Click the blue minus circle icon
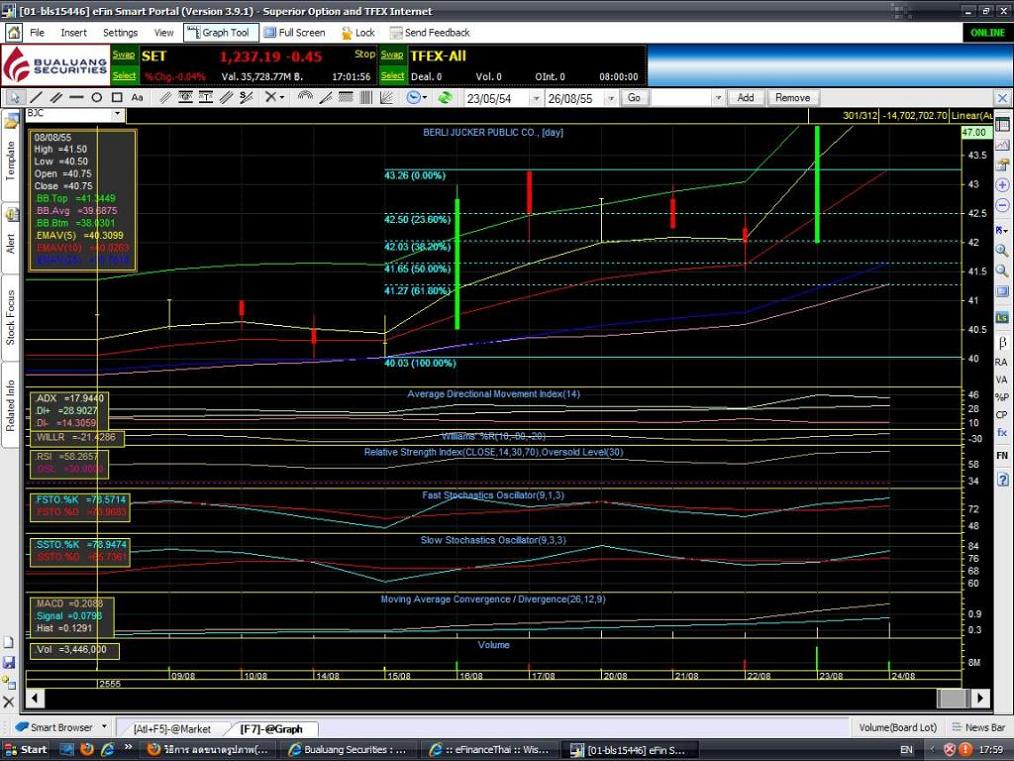Screen dimensions: 1014x761 point(1001,206)
